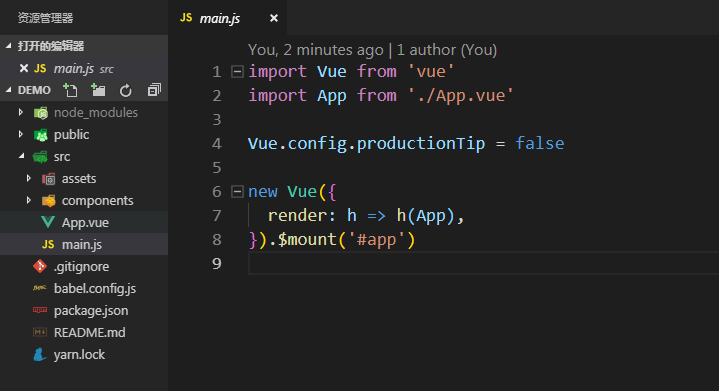Fold the import block on line 1
This screenshot has width=719, height=391.
237,72
